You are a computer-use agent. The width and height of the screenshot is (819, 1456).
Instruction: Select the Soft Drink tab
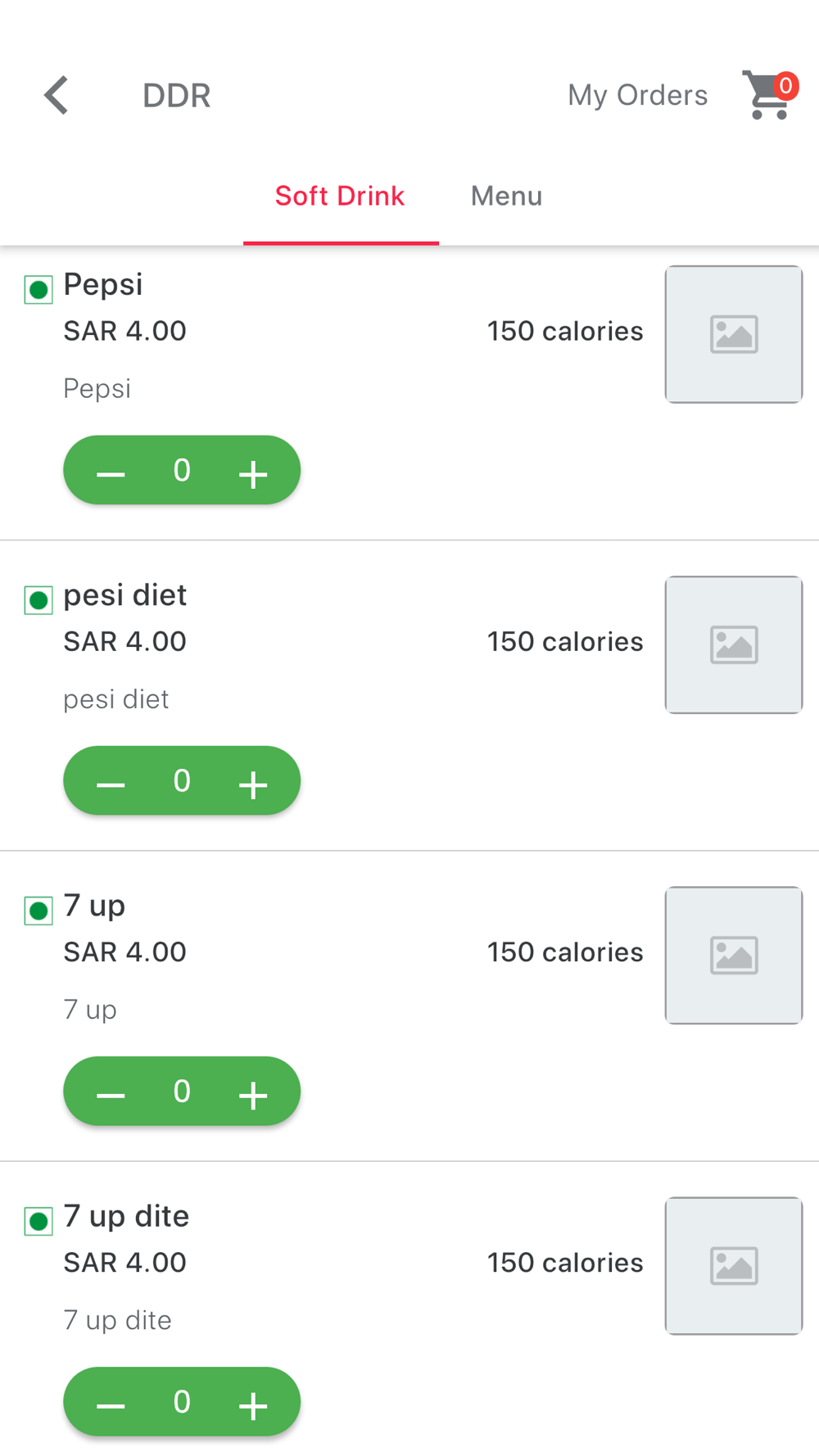coord(340,196)
